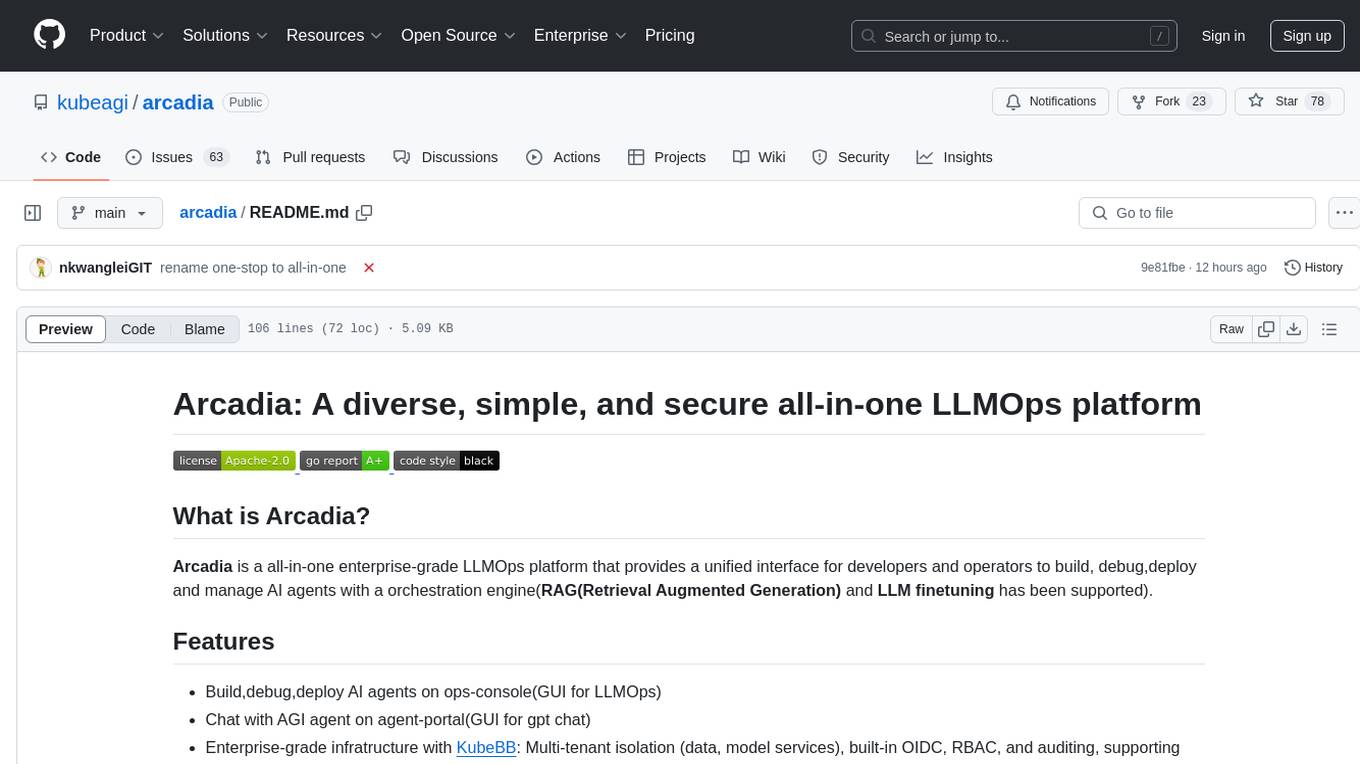Focus the Go to file field
Viewport: 1360px width, 764px height.
(x=1197, y=213)
